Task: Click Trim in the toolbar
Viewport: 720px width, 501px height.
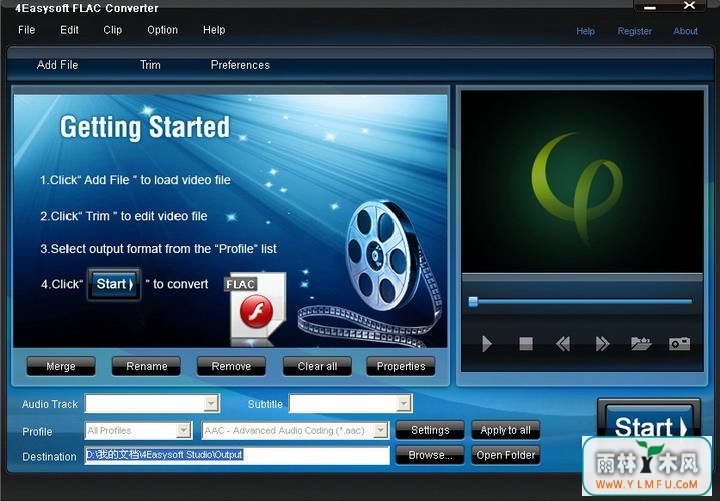Action: [x=150, y=65]
